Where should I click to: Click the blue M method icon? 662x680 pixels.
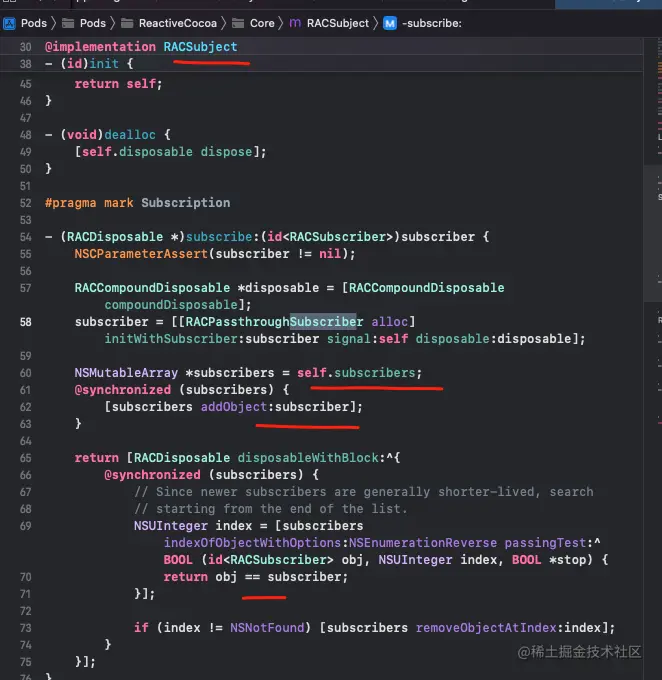(390, 23)
